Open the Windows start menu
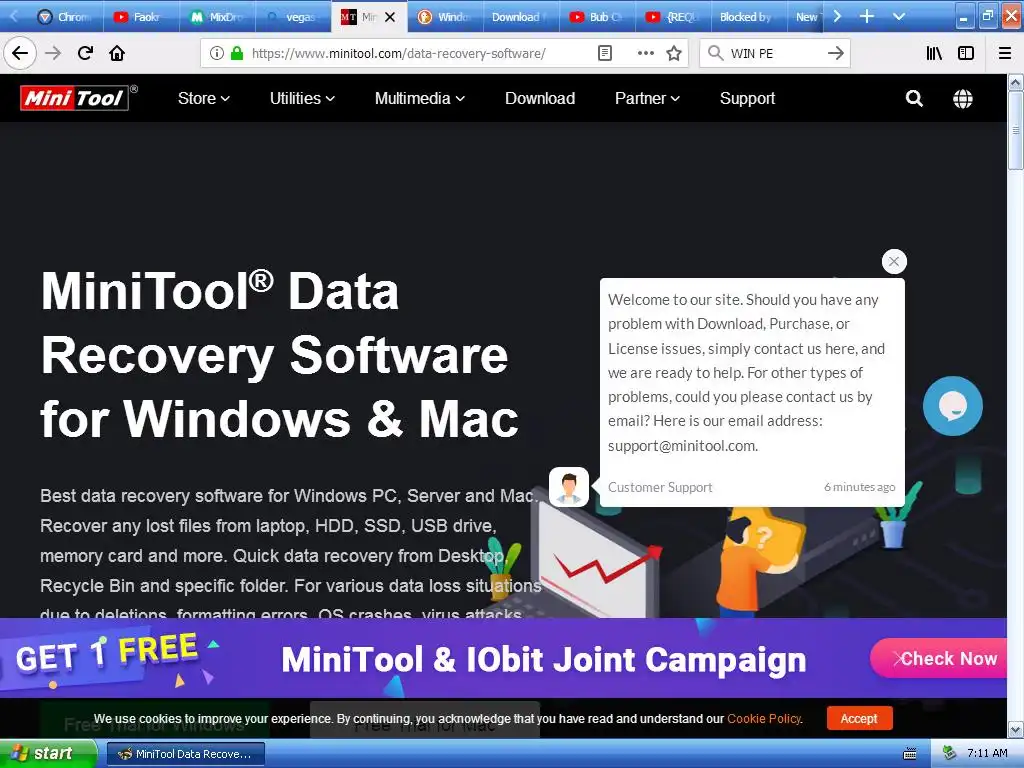Screen dimensions: 1024x768 (x=48, y=754)
